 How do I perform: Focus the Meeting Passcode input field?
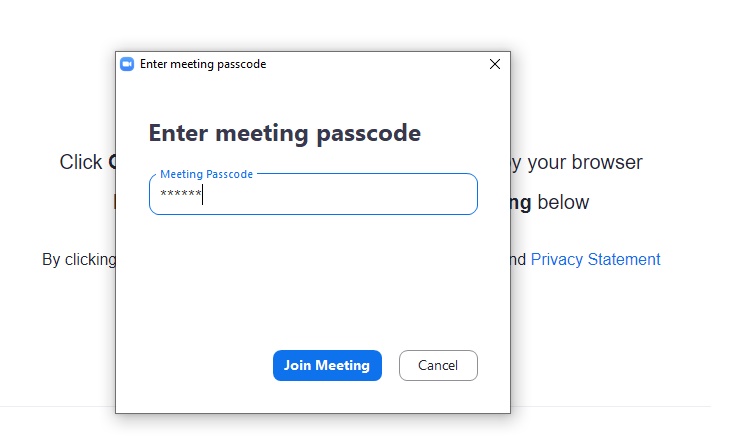[x=313, y=195]
